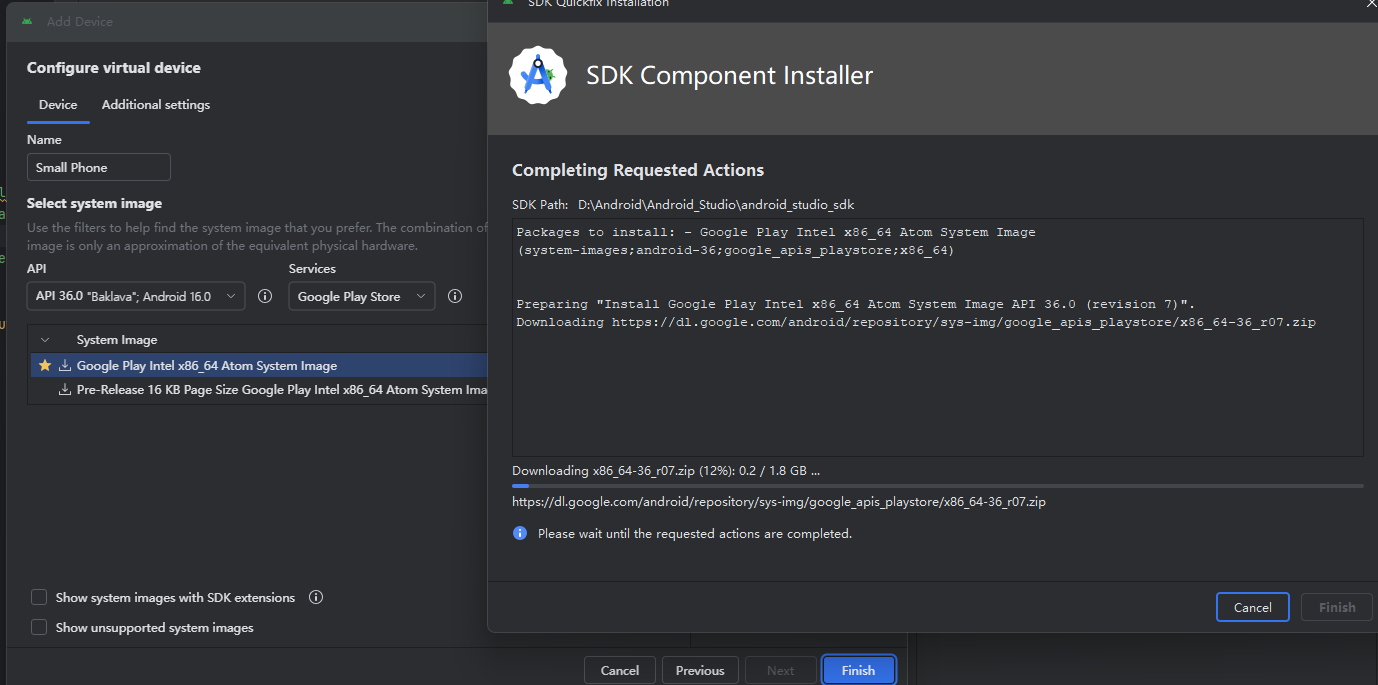Click the Small Phone name field
Screen dimensions: 1378x685
tap(99, 167)
